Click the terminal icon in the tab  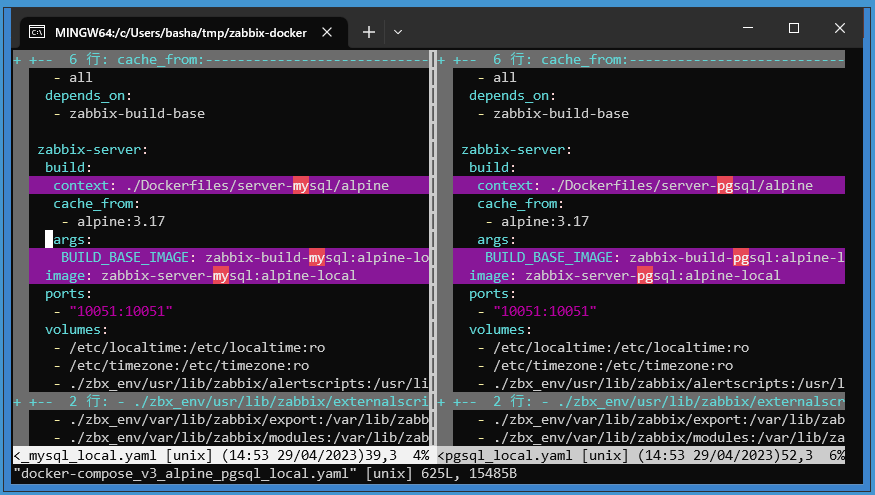37,32
